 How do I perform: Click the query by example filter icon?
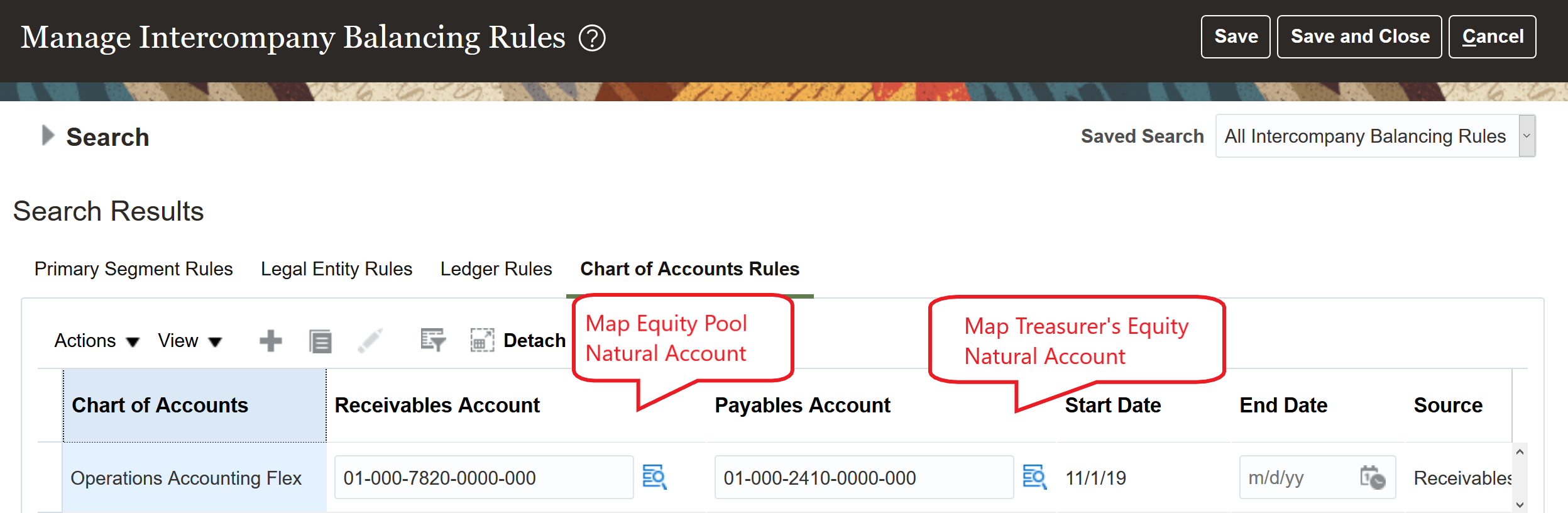433,340
